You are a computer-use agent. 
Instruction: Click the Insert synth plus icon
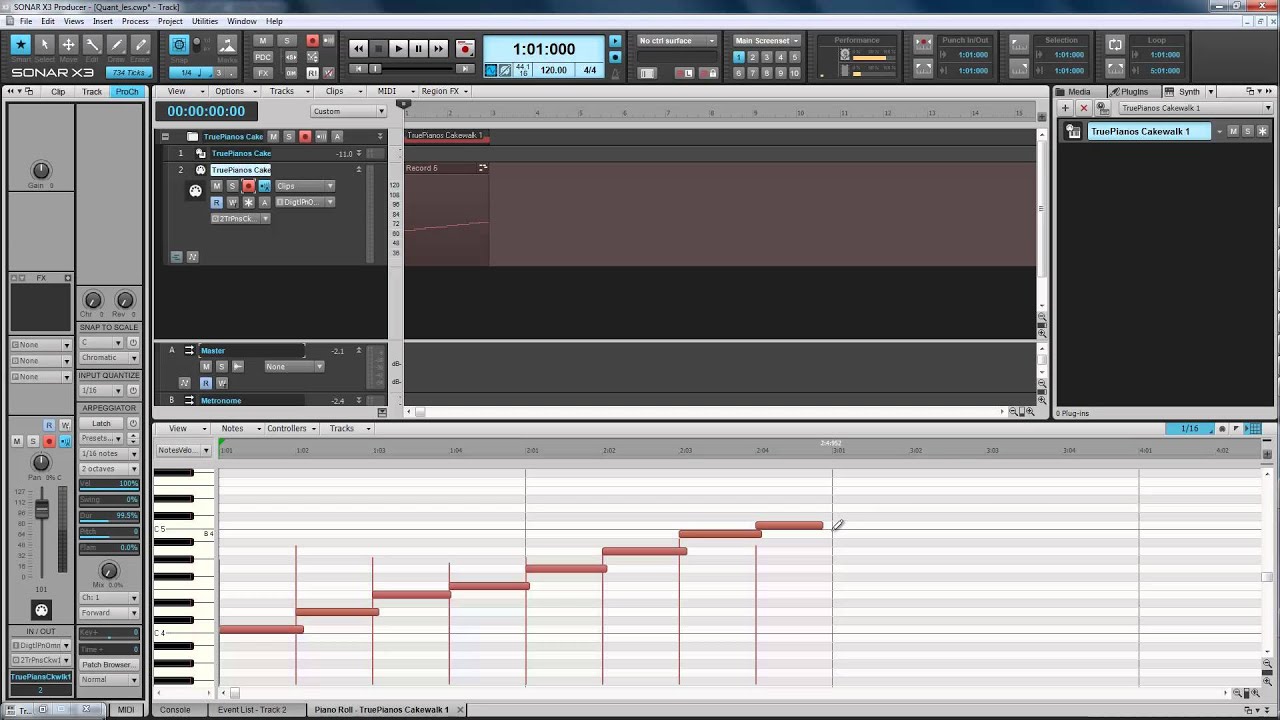point(1066,108)
